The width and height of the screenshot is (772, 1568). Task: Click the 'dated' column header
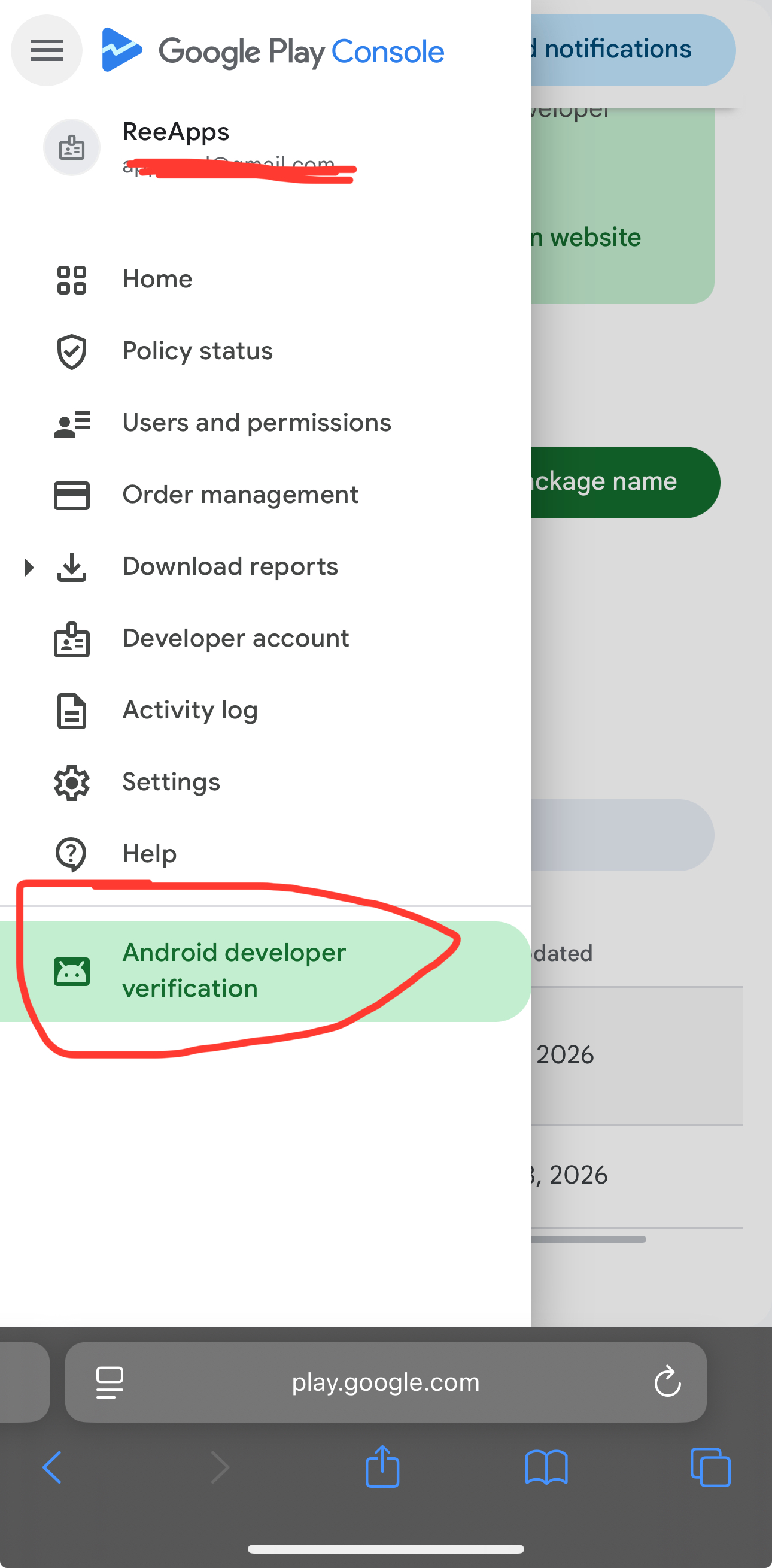(x=563, y=953)
